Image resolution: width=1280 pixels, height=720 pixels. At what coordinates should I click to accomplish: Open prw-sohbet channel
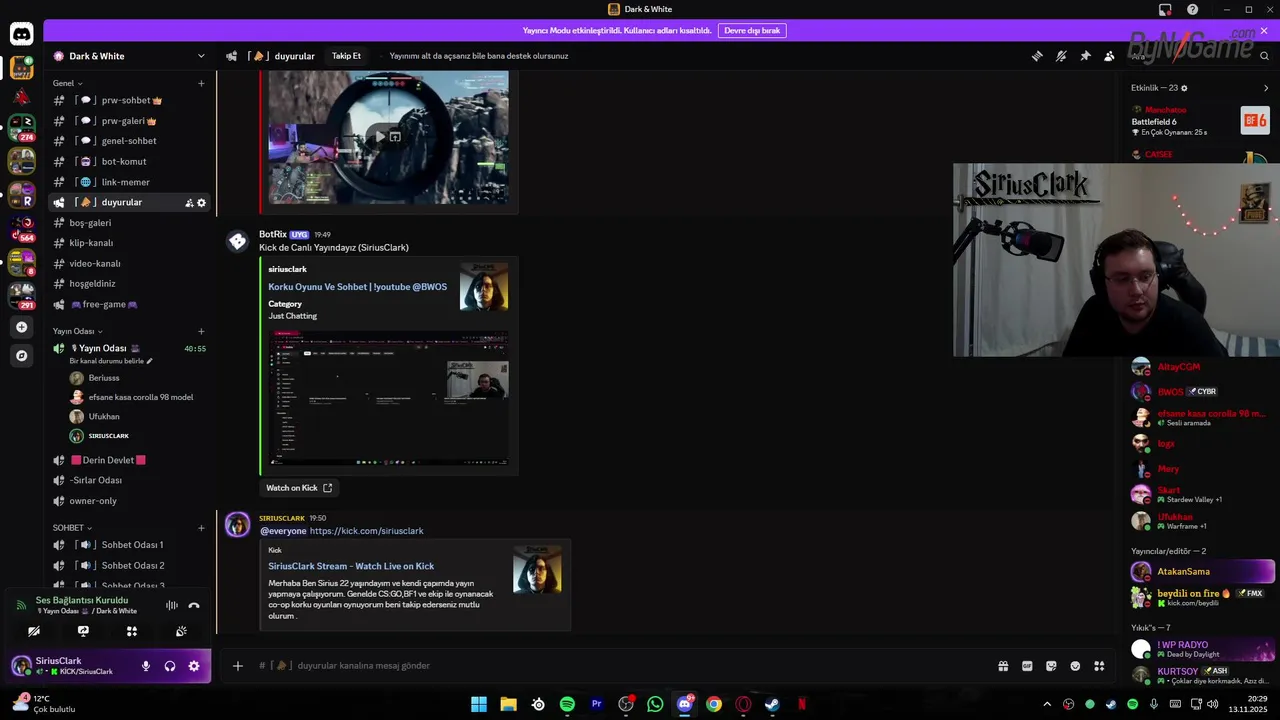pyautogui.click(x=130, y=100)
